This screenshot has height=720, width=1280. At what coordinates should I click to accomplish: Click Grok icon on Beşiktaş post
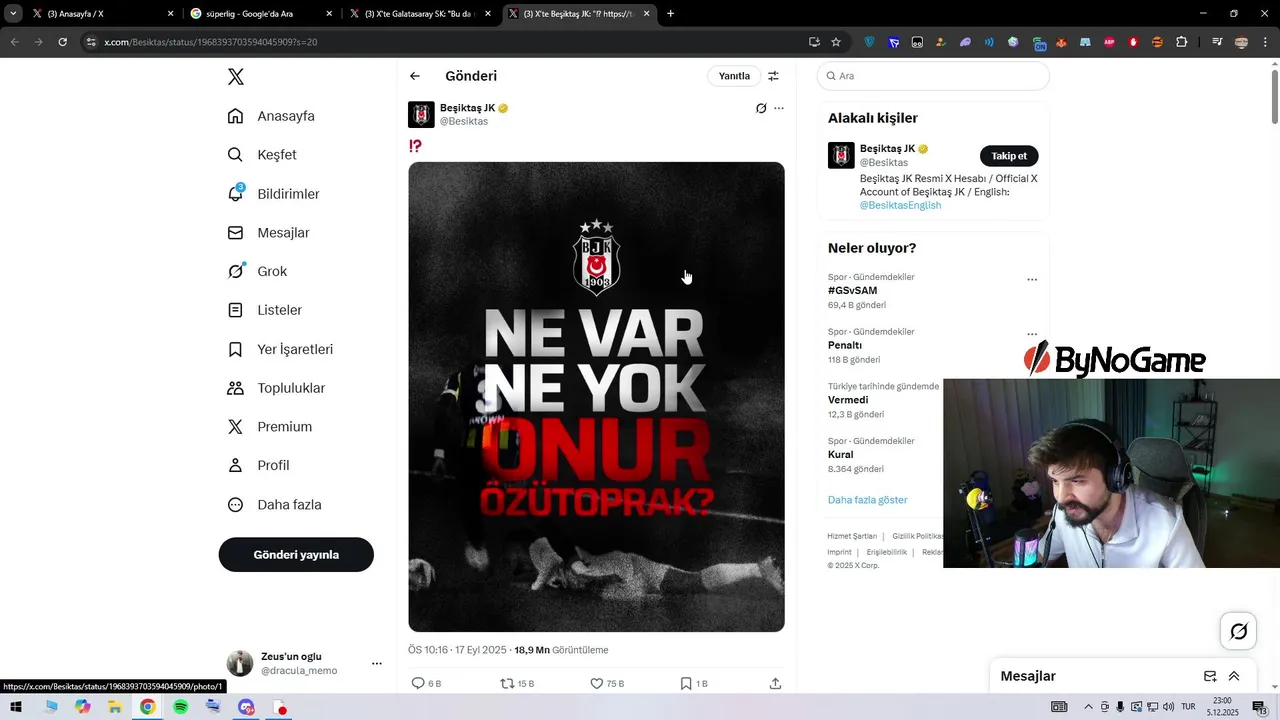point(761,108)
